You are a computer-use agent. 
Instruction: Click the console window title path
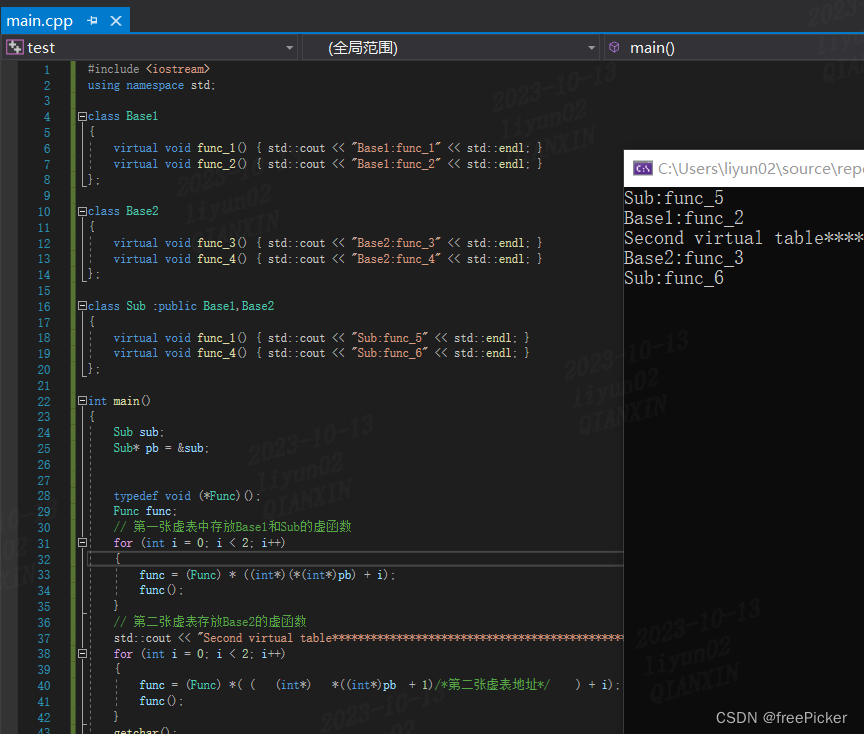click(761, 169)
